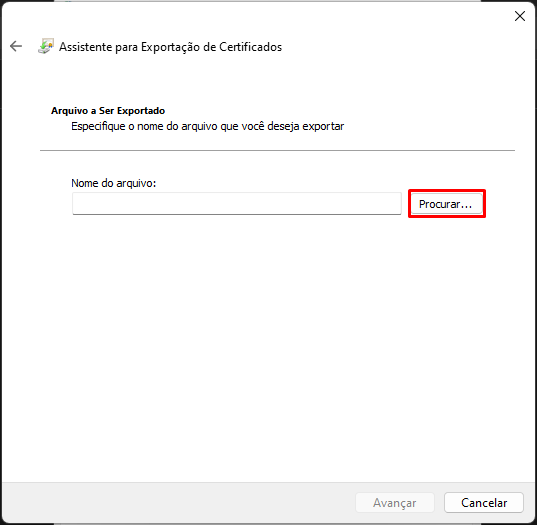Focus the Nome do arquivo text field
The image size is (537, 525).
click(237, 203)
